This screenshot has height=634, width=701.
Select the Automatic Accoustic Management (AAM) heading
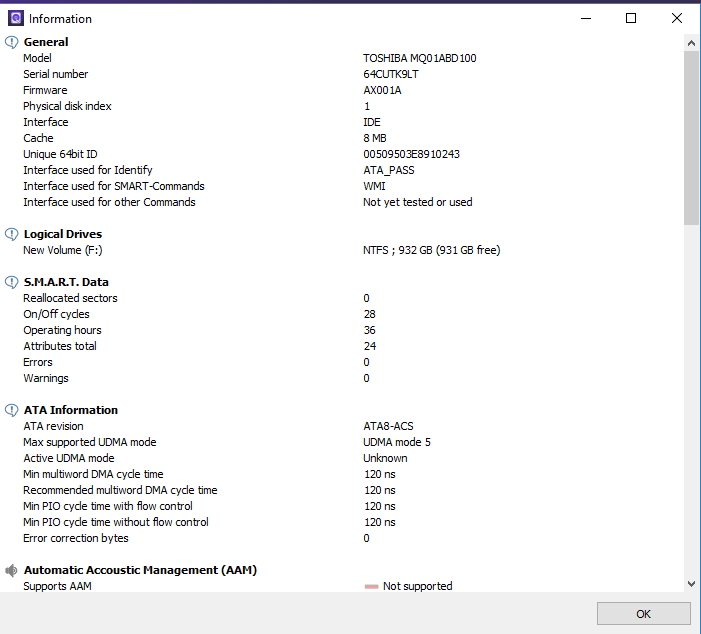(x=140, y=570)
